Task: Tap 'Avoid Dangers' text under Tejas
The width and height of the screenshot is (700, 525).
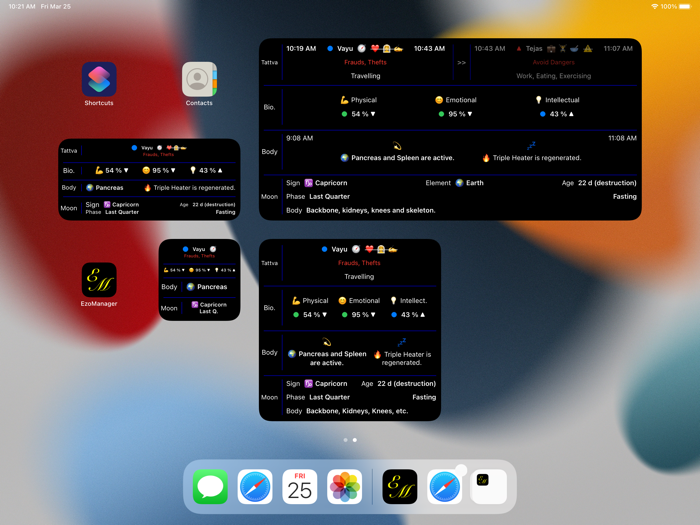Action: [554, 62]
